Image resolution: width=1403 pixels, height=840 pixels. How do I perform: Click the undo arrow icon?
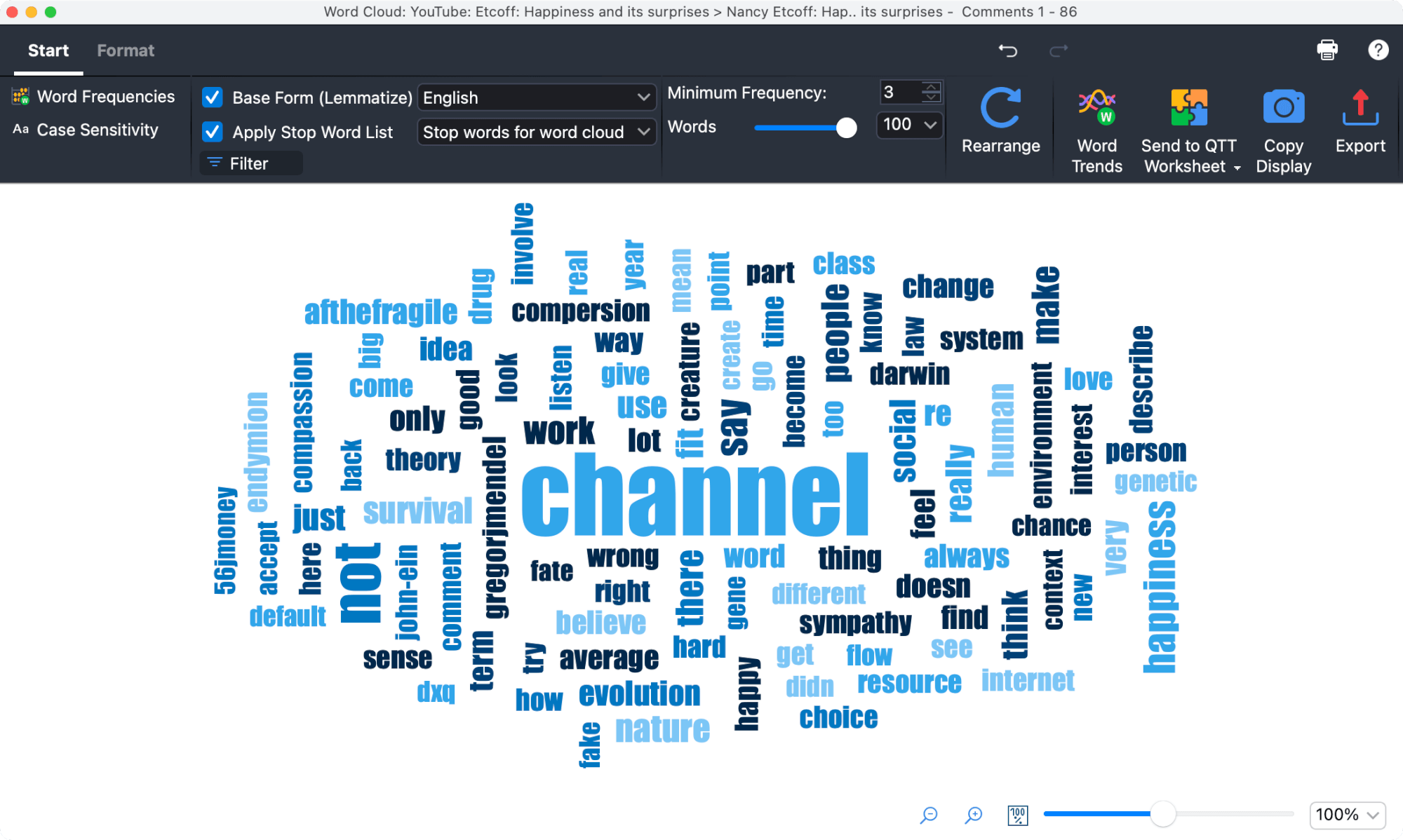click(x=1007, y=51)
